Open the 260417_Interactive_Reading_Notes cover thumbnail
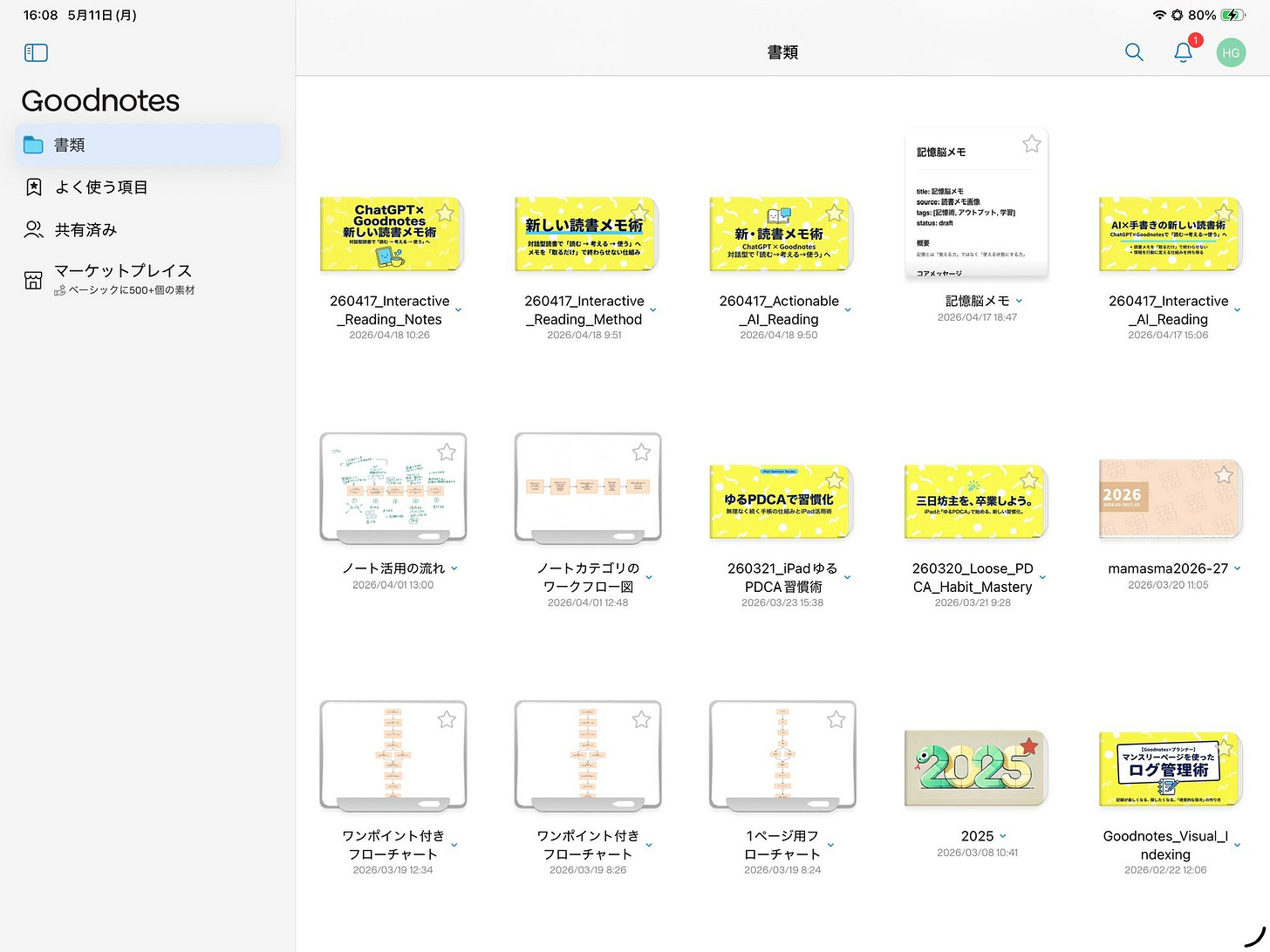This screenshot has height=952, width=1270. (391, 234)
